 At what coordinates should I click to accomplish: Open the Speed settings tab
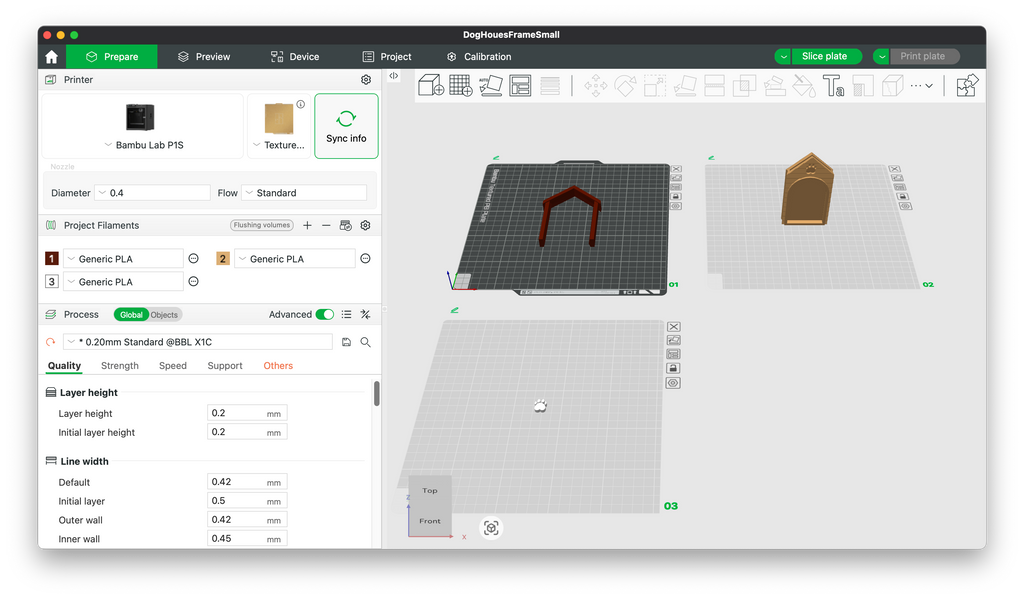(173, 366)
